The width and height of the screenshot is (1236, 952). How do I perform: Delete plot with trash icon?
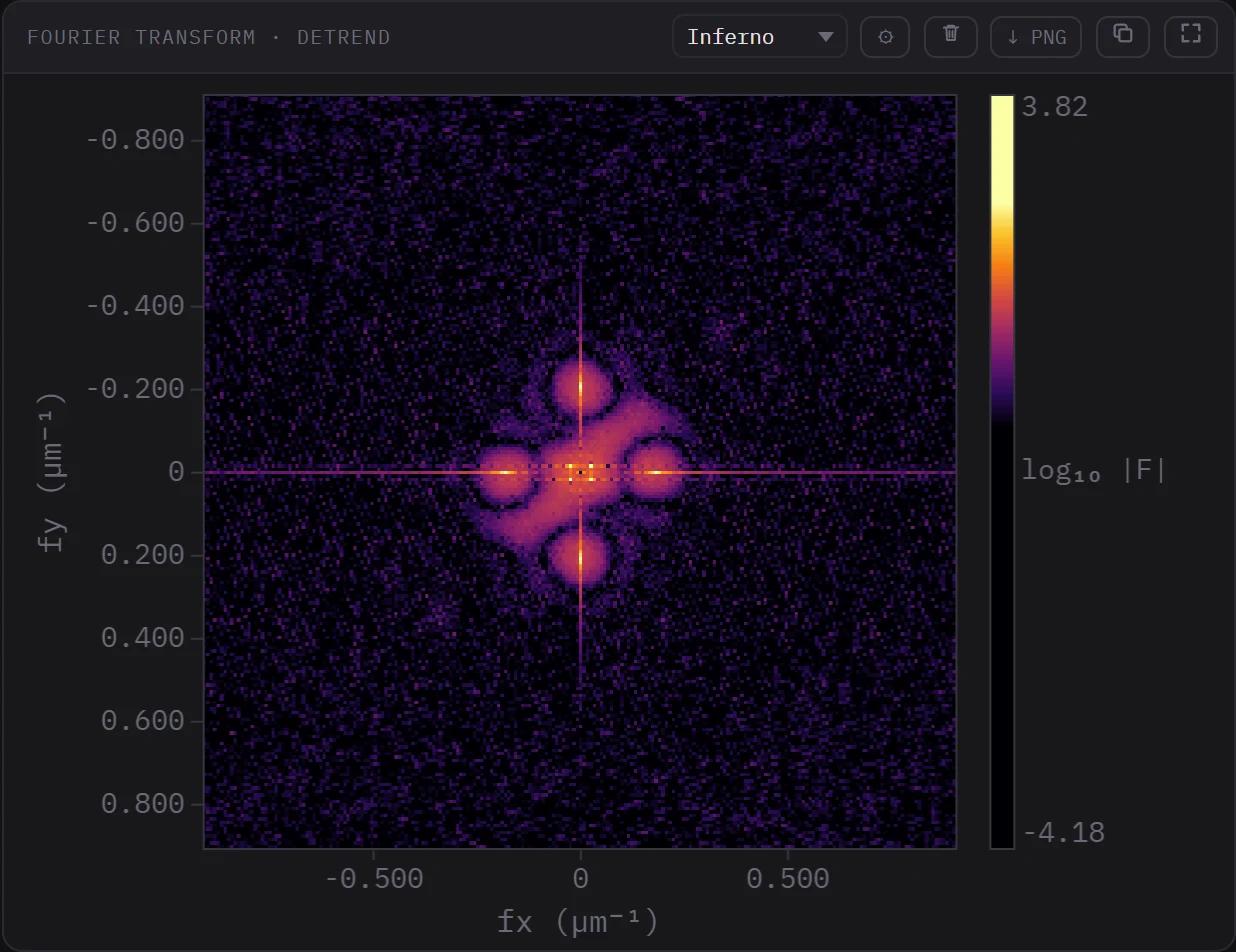tap(951, 37)
